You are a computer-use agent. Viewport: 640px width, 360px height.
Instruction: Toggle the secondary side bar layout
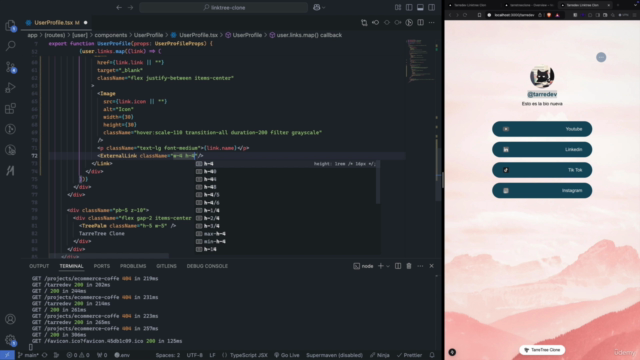click(x=431, y=7)
